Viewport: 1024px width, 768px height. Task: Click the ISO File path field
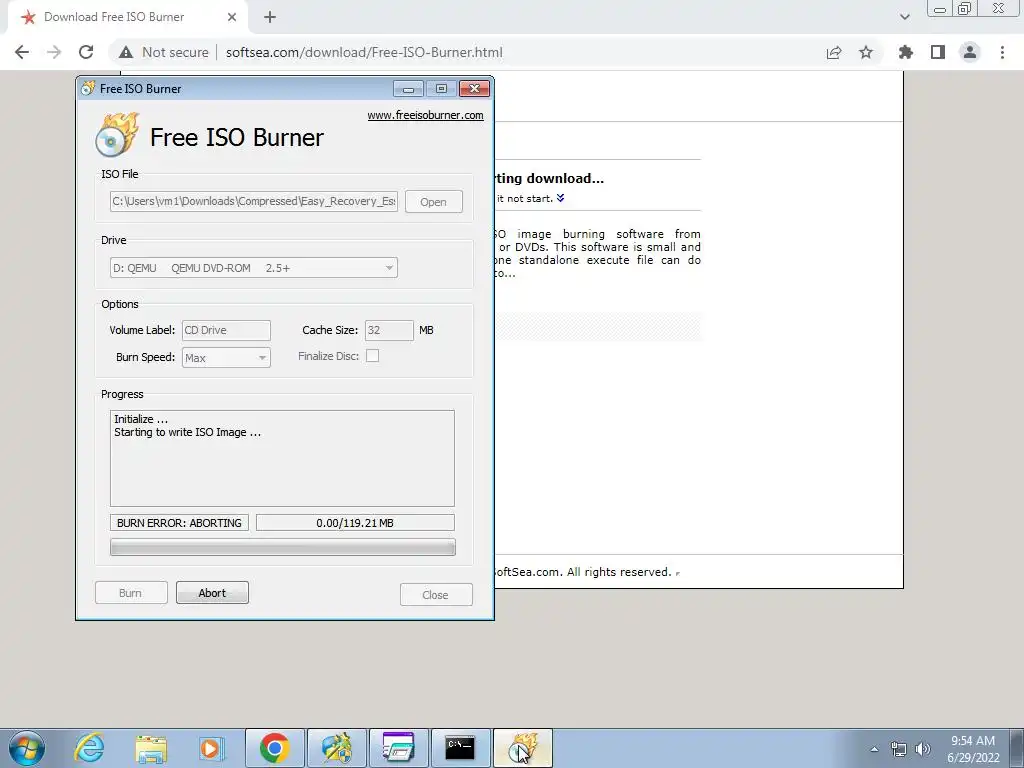pos(254,201)
